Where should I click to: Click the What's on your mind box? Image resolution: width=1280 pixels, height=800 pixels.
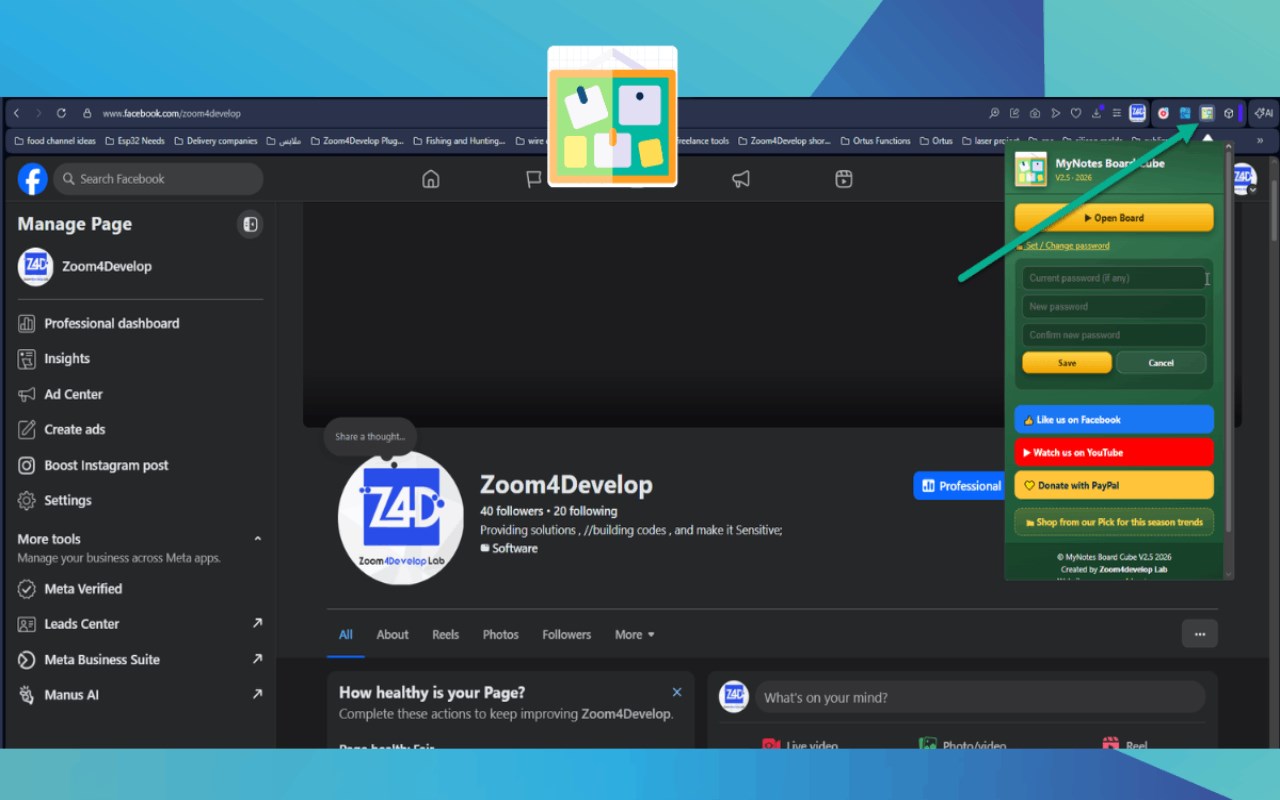(980, 698)
